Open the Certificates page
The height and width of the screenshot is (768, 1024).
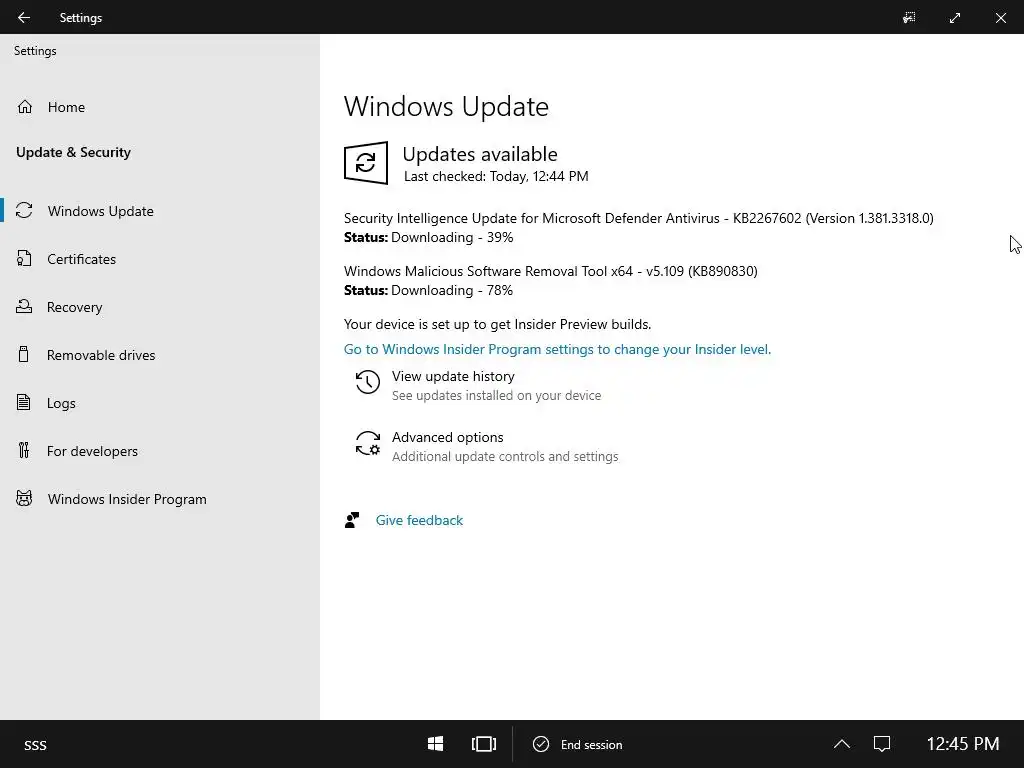click(x=81, y=259)
